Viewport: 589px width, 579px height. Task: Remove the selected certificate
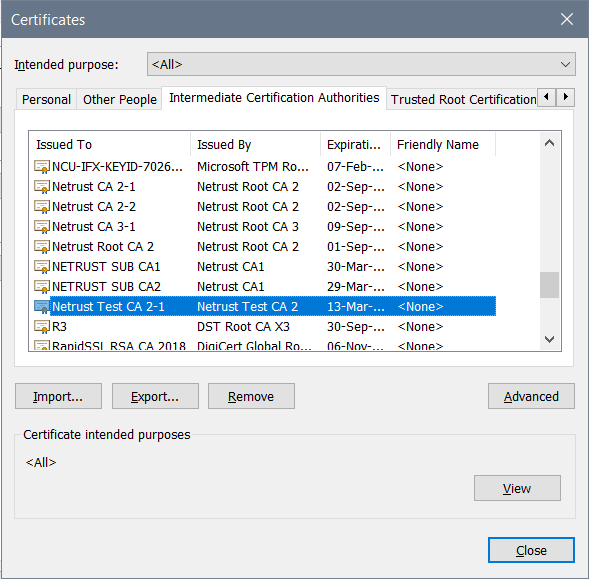click(251, 396)
